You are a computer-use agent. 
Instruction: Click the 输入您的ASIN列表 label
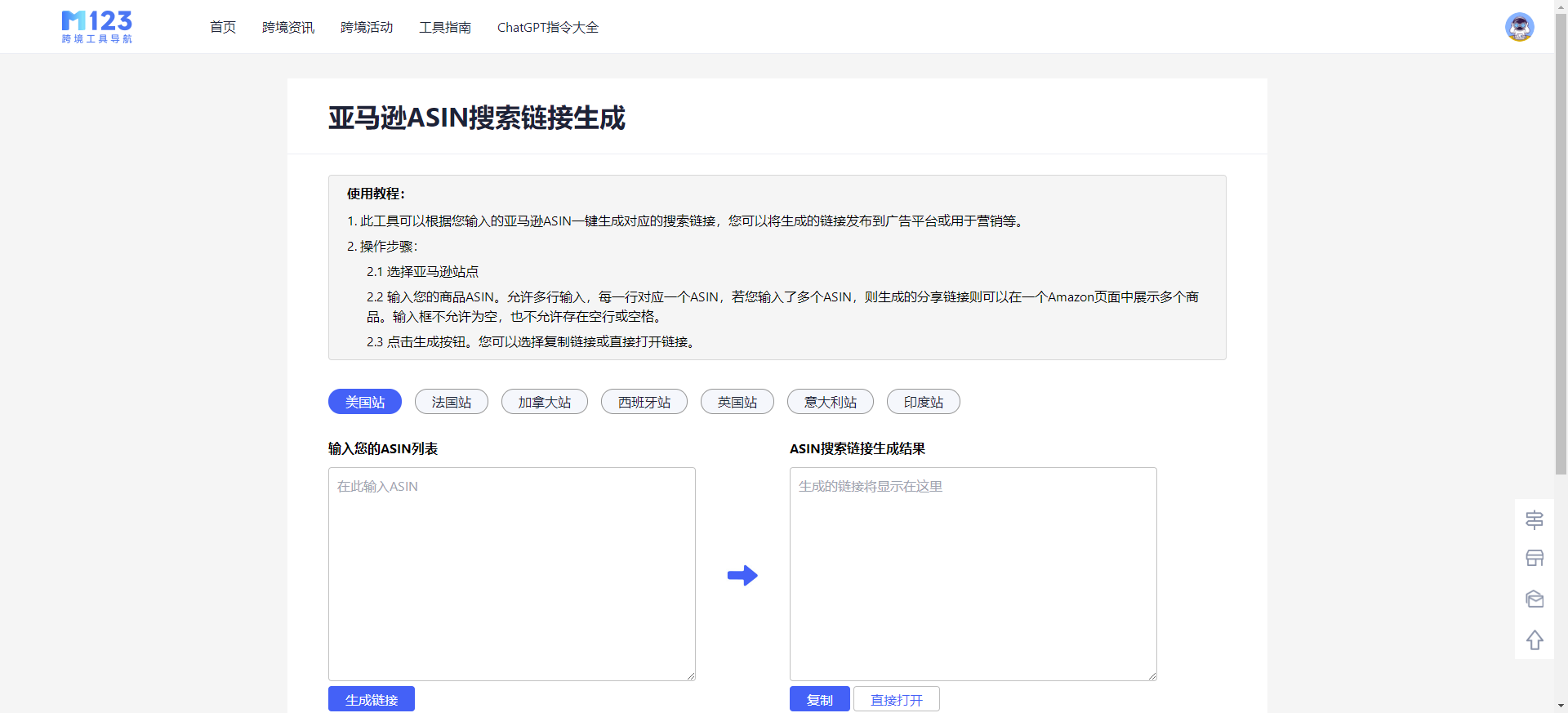[x=383, y=448]
